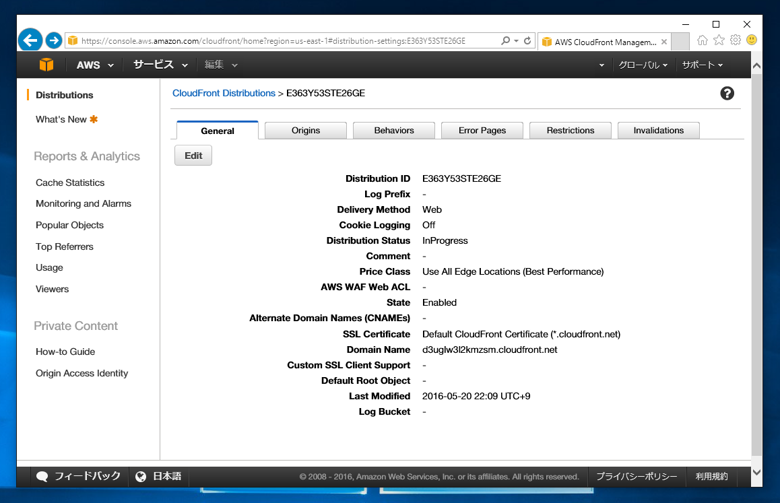
Task: Click the orange AWS cube logo
Action: [46, 65]
